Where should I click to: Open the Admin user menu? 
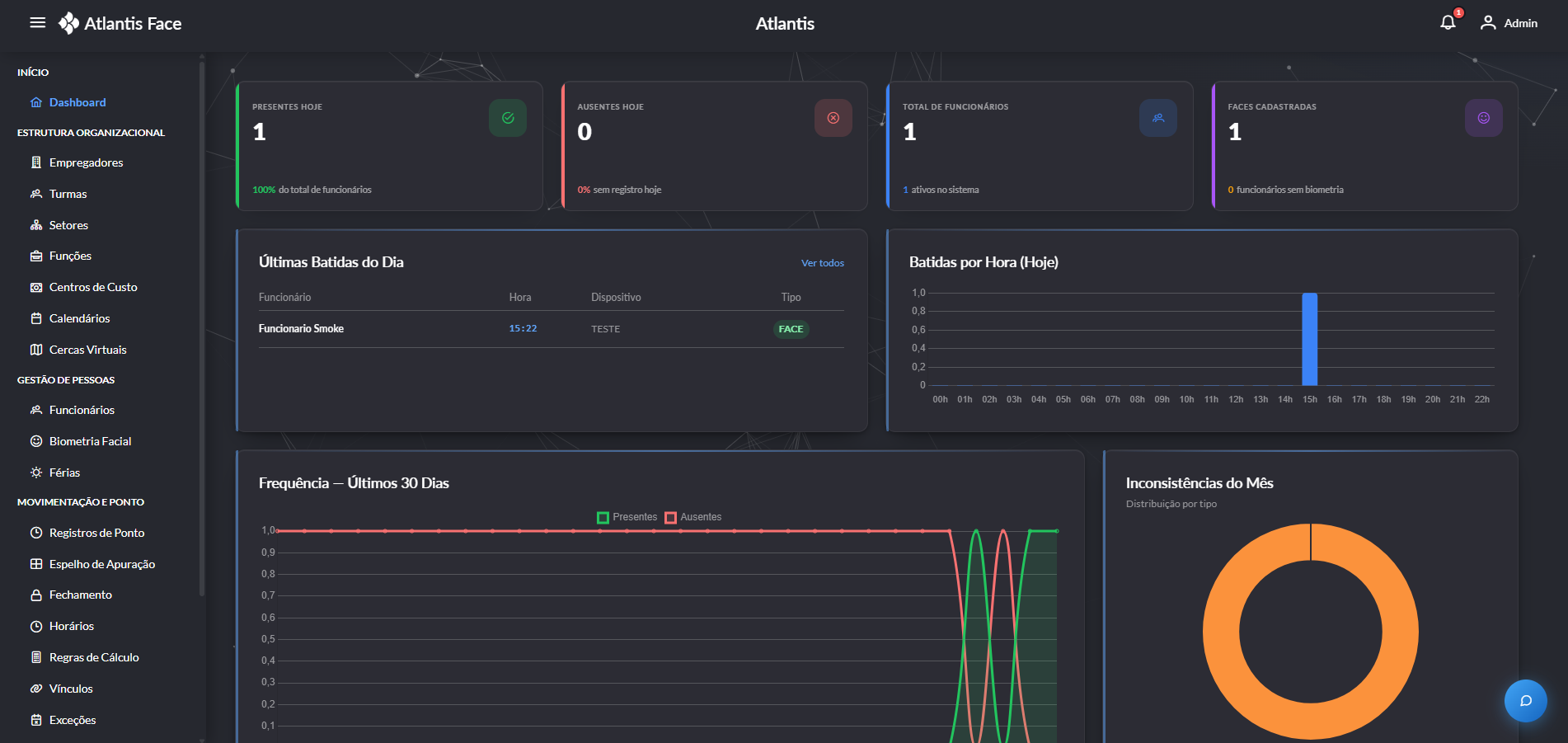click(1509, 23)
